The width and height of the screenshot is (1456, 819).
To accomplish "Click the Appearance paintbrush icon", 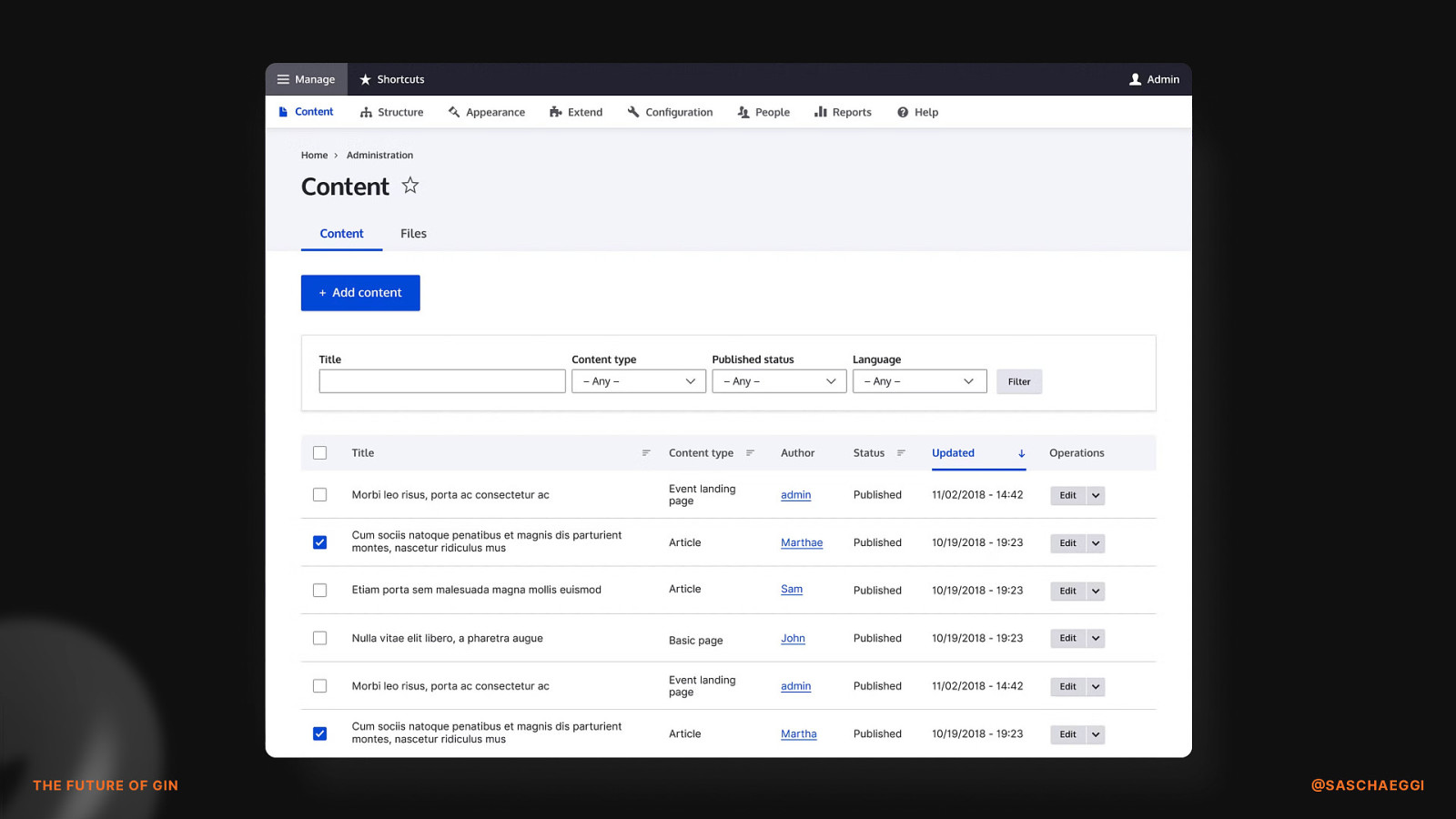I will (454, 112).
